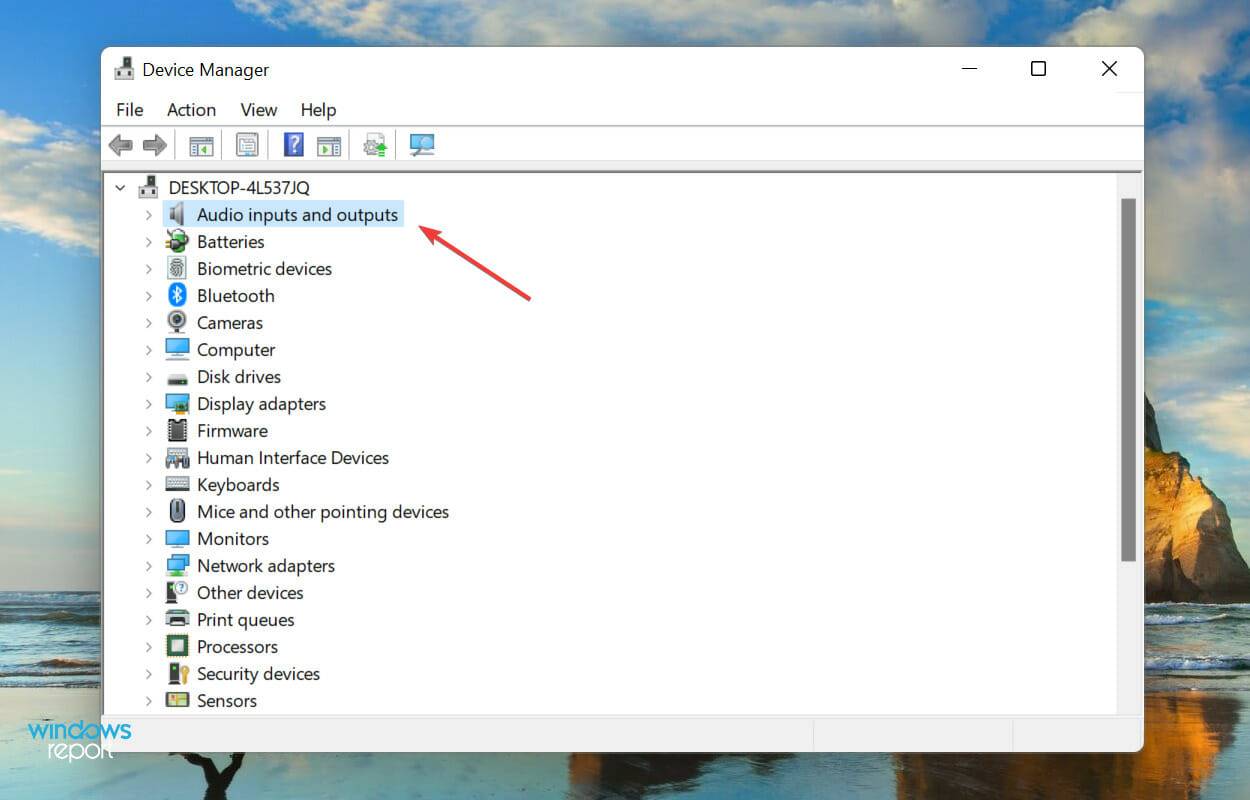Select Audio inputs and outputs
1250x800 pixels.
pos(297,214)
